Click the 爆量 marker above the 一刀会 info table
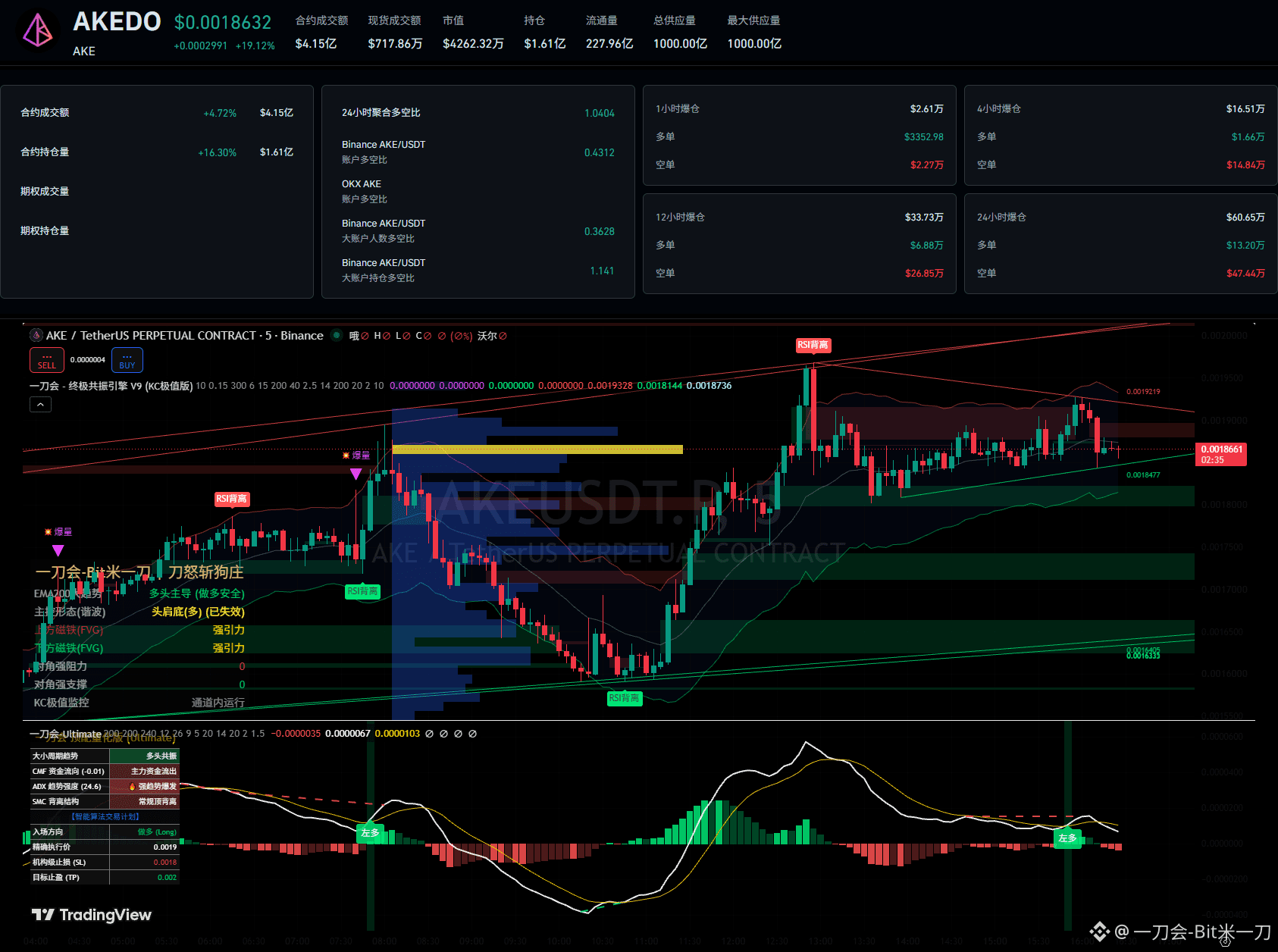 (x=58, y=532)
